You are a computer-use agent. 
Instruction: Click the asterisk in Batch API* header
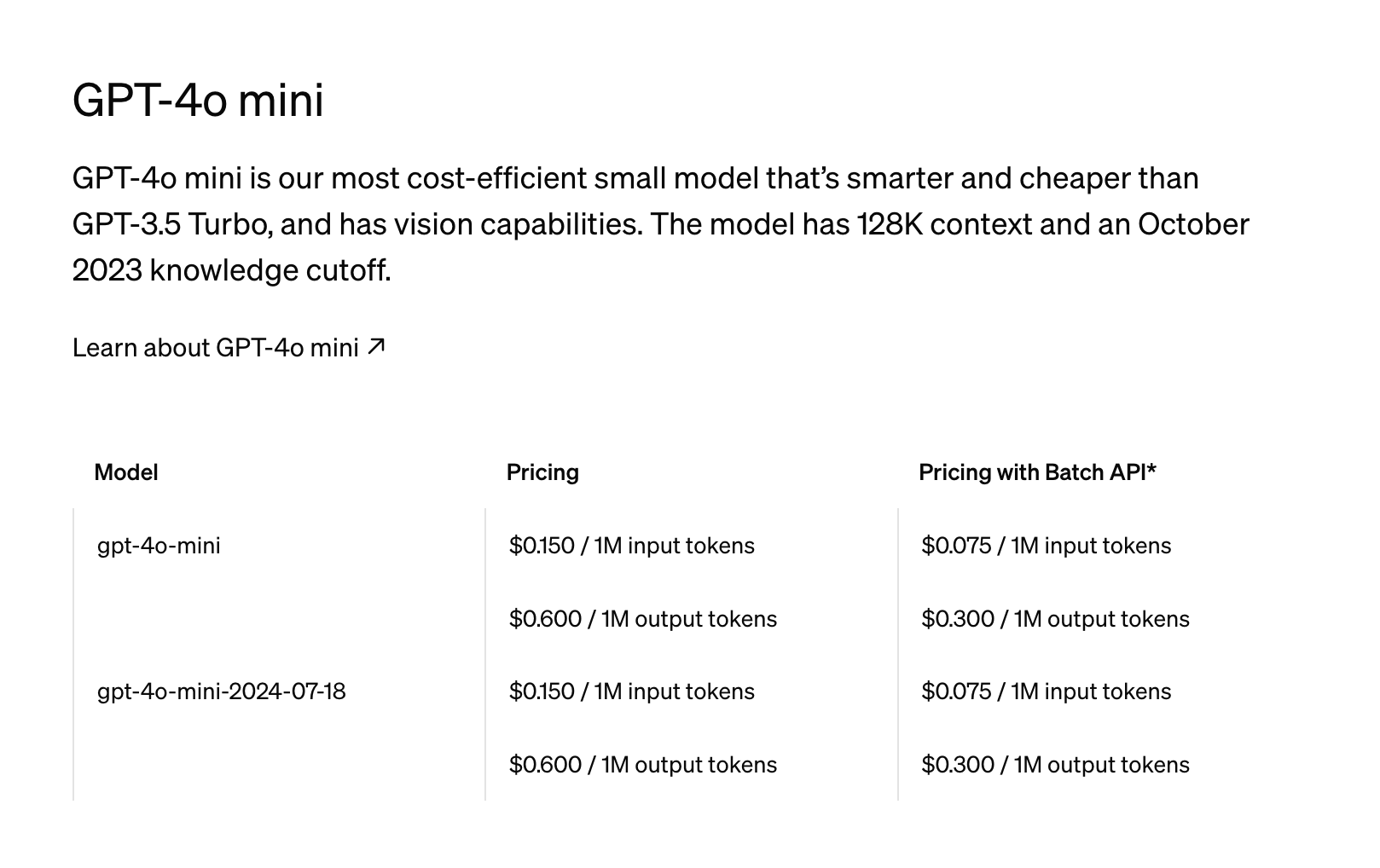pyautogui.click(x=1151, y=468)
